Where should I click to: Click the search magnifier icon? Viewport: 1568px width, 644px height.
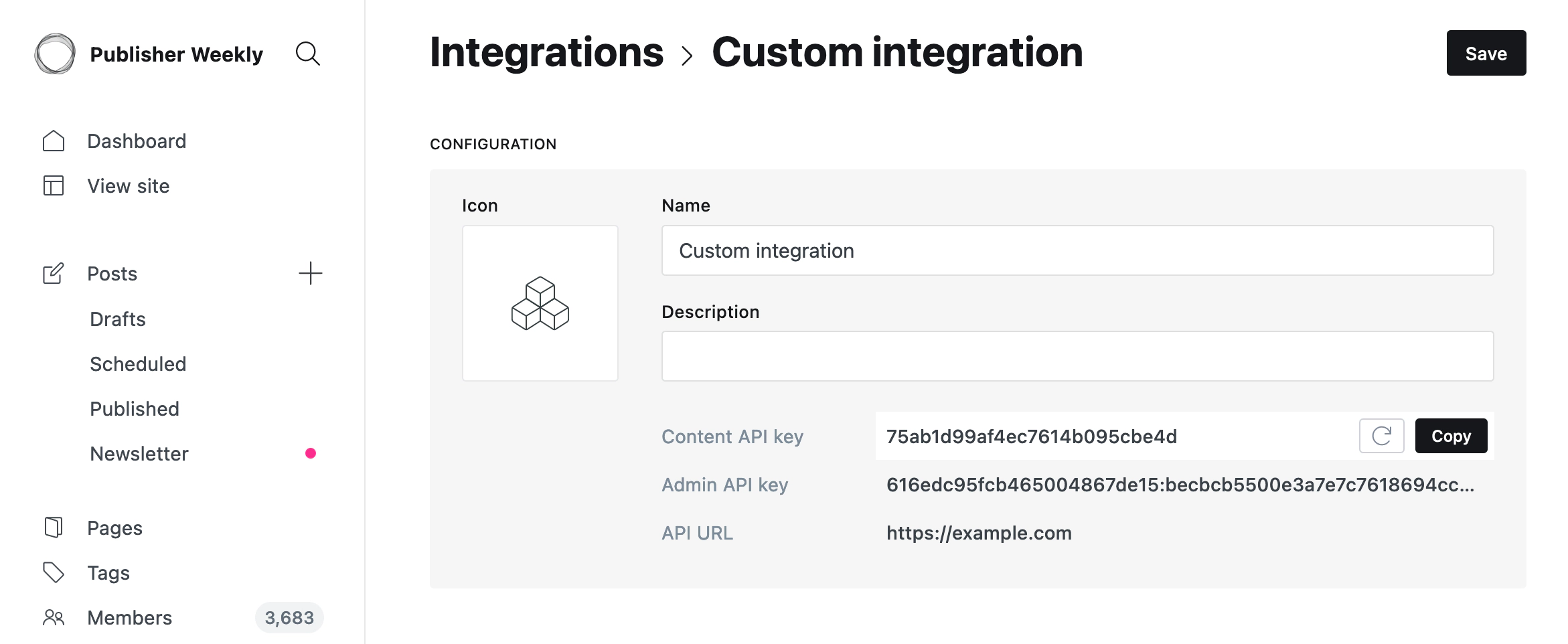coord(308,54)
